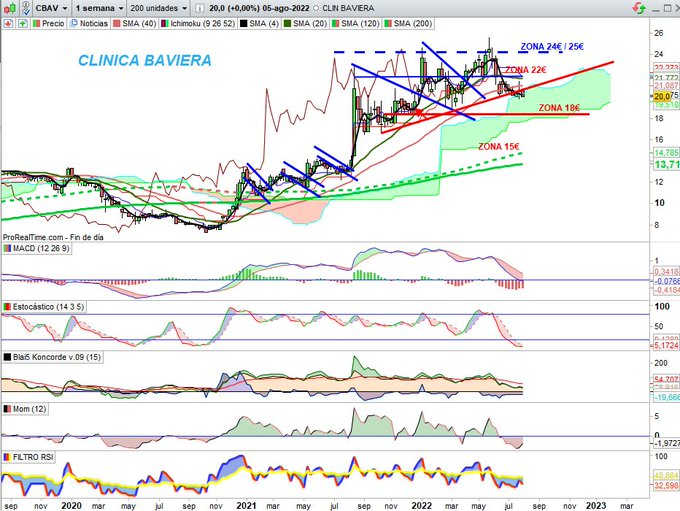The image size is (680, 511).
Task: Click the Blai5 Koncorde indicator icon
Action: tap(6, 356)
